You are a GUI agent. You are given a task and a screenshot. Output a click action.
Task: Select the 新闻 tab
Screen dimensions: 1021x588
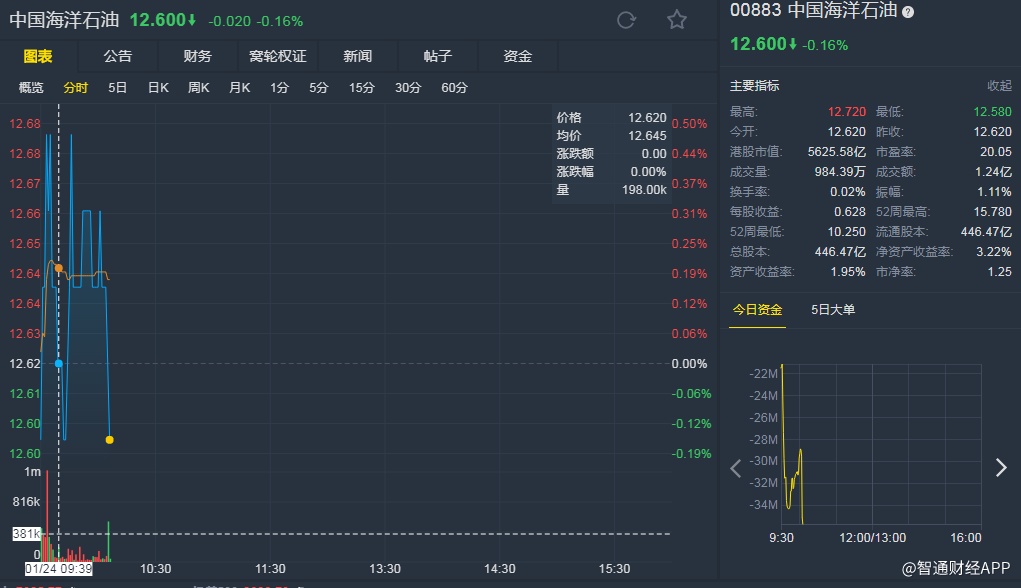[357, 56]
